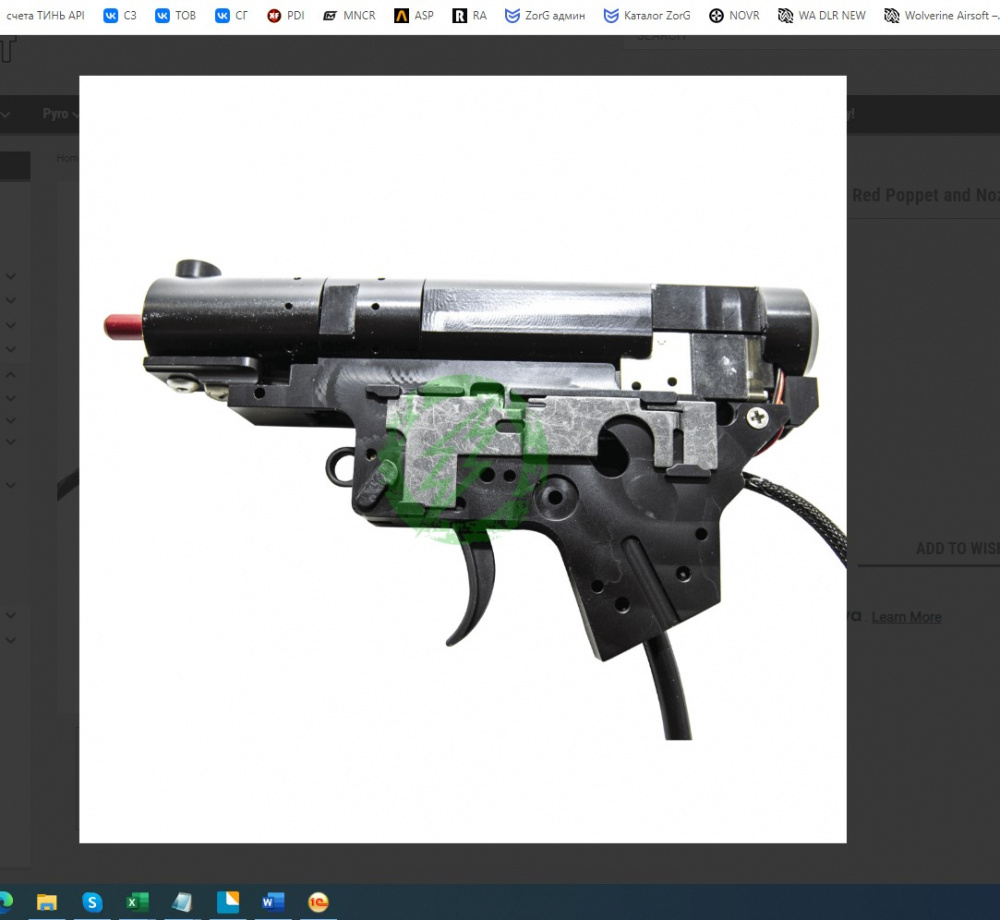Follow the "Learn More" link

[906, 617]
